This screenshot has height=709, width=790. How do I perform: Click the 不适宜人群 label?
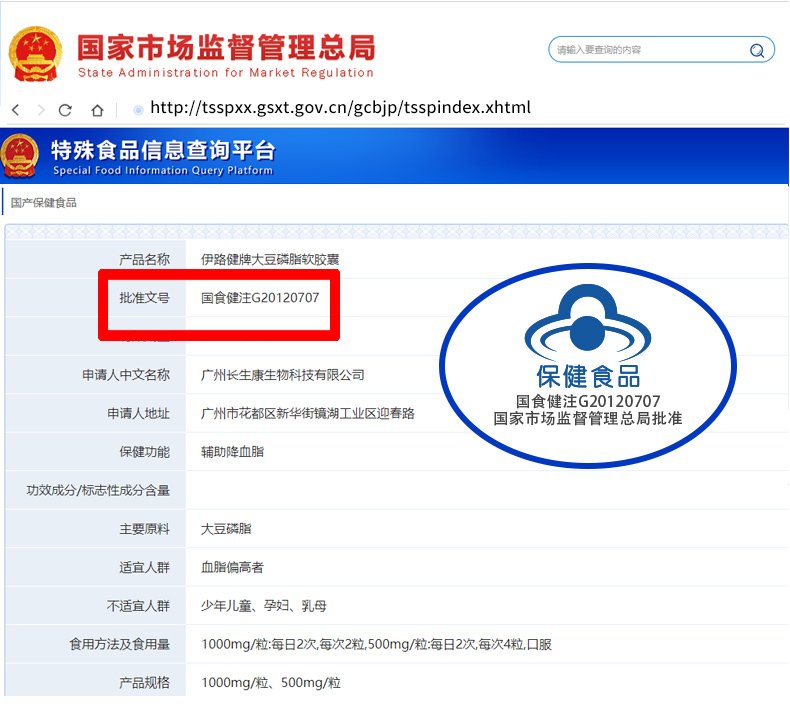coord(138,606)
